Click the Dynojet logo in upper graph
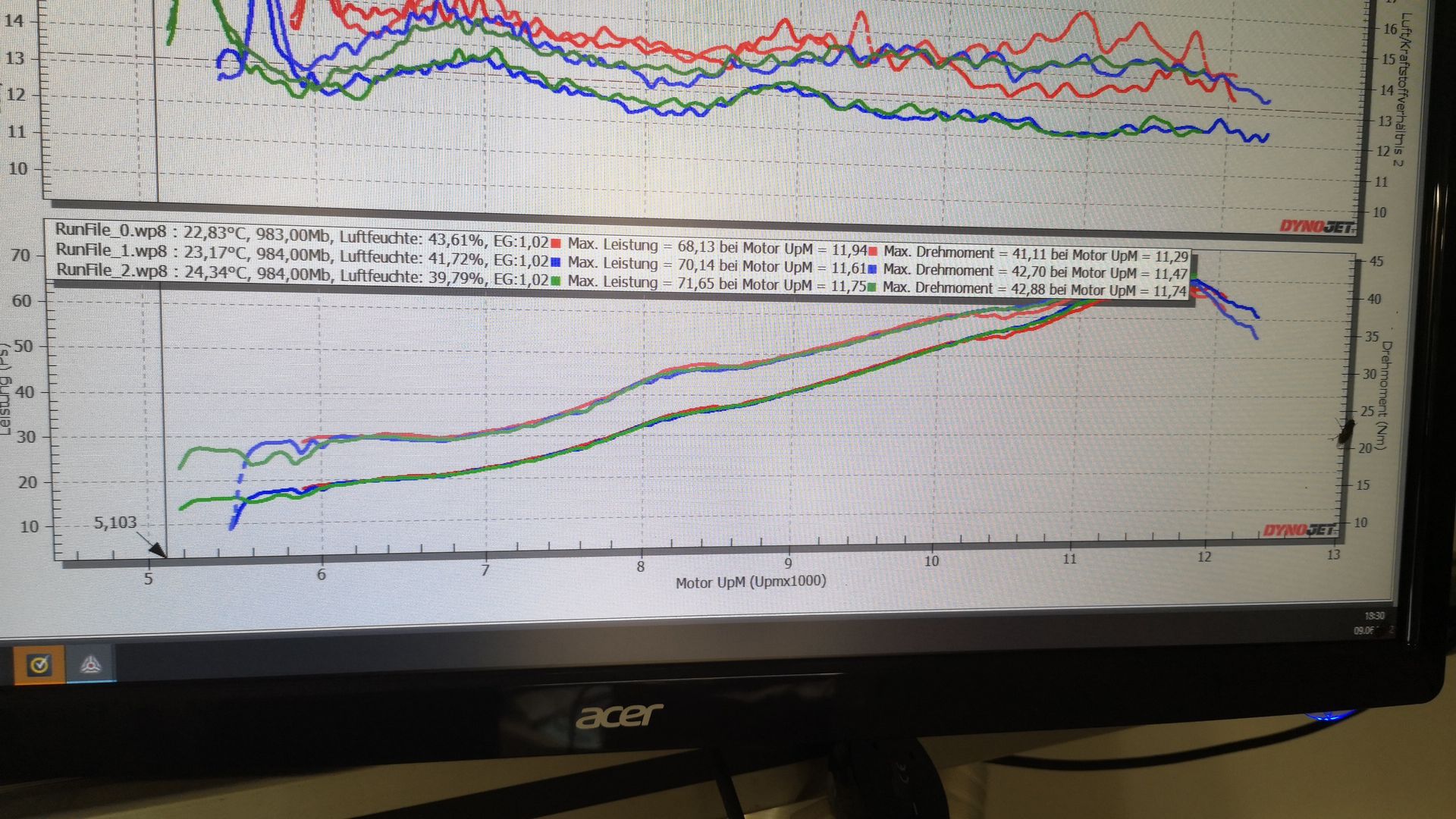 pyautogui.click(x=1316, y=227)
